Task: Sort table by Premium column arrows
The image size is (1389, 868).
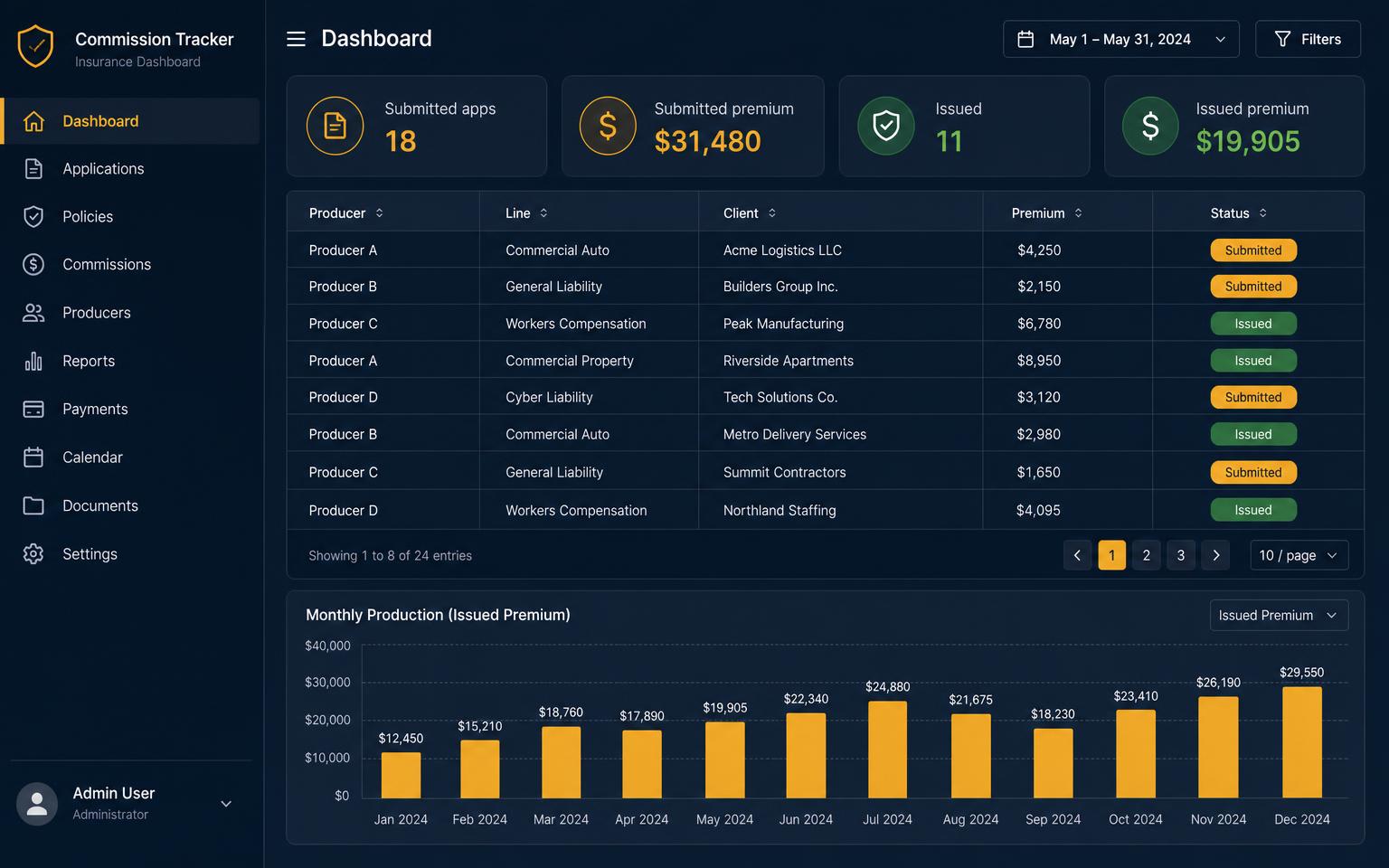Action: tap(1078, 213)
